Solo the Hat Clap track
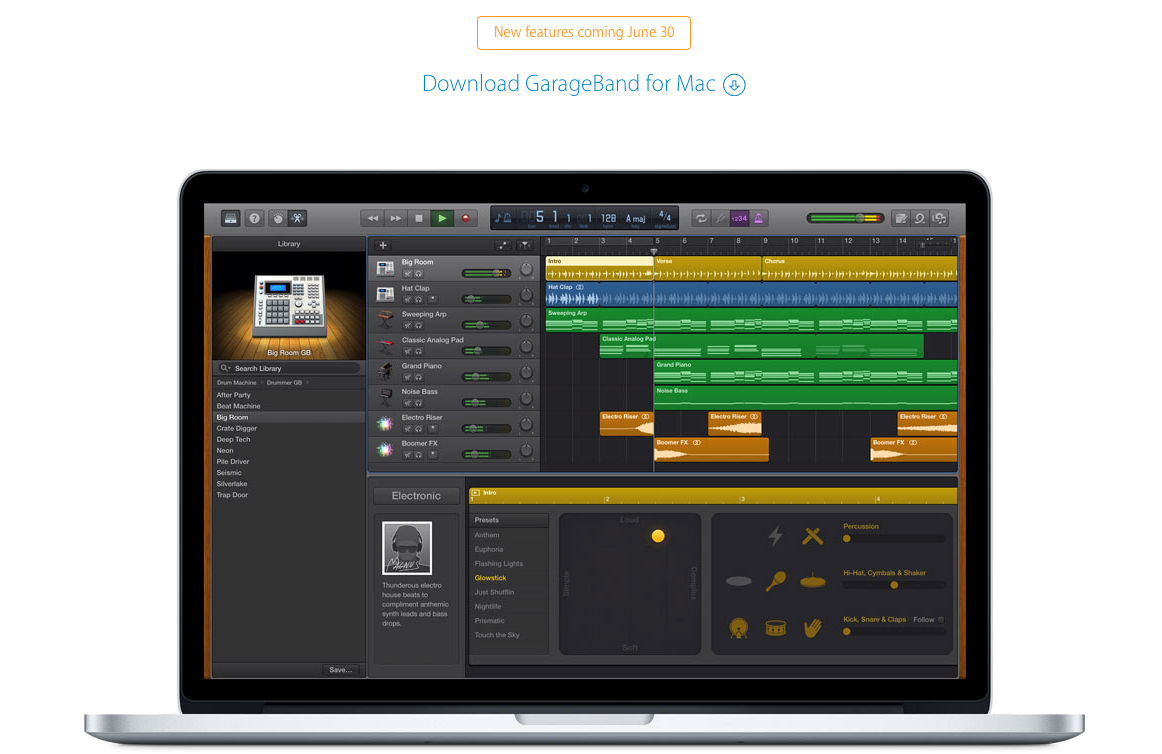Image resolution: width=1162 pixels, height=754 pixels. (x=419, y=300)
